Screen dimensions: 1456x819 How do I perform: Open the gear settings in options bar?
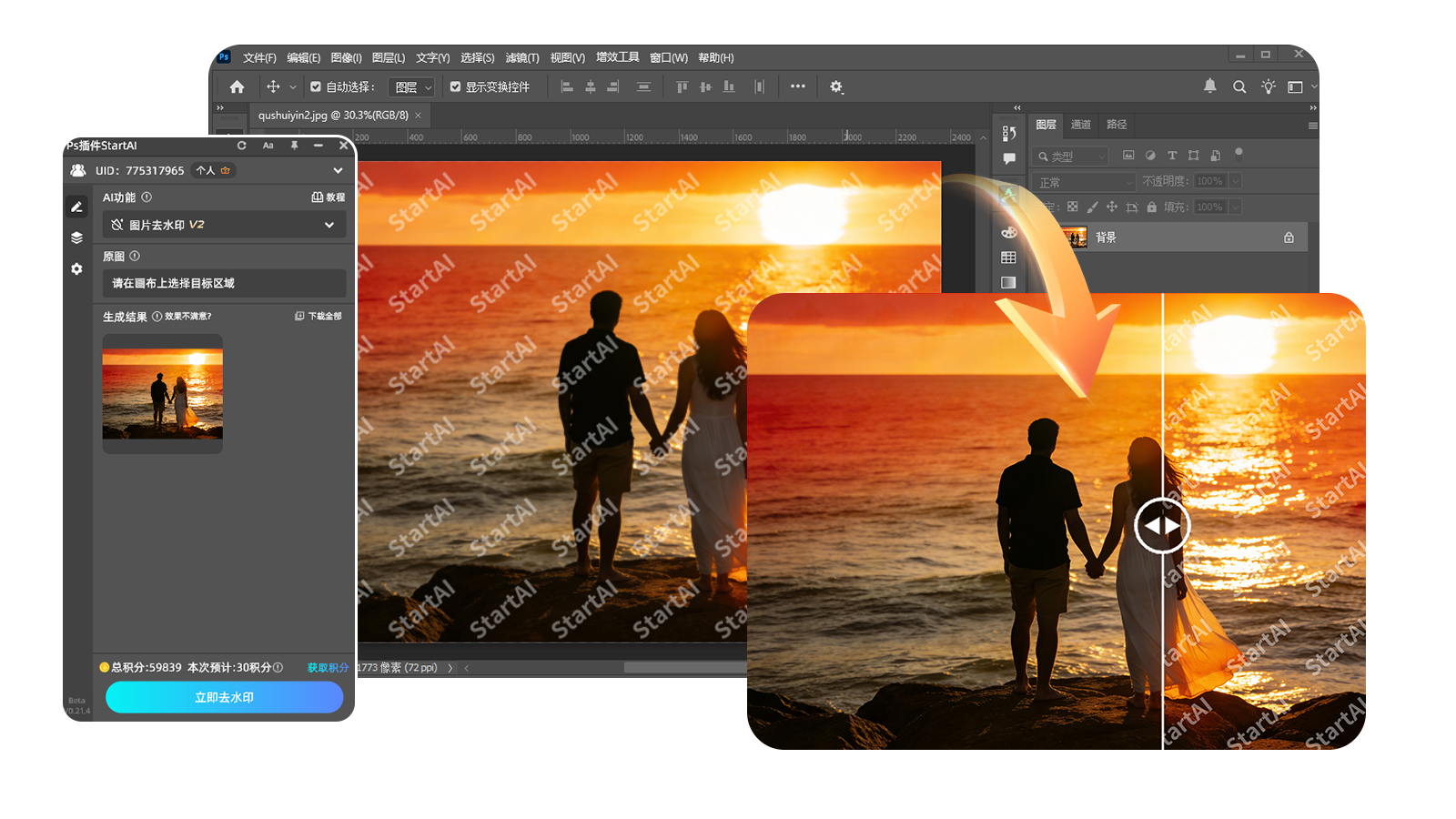pos(835,87)
